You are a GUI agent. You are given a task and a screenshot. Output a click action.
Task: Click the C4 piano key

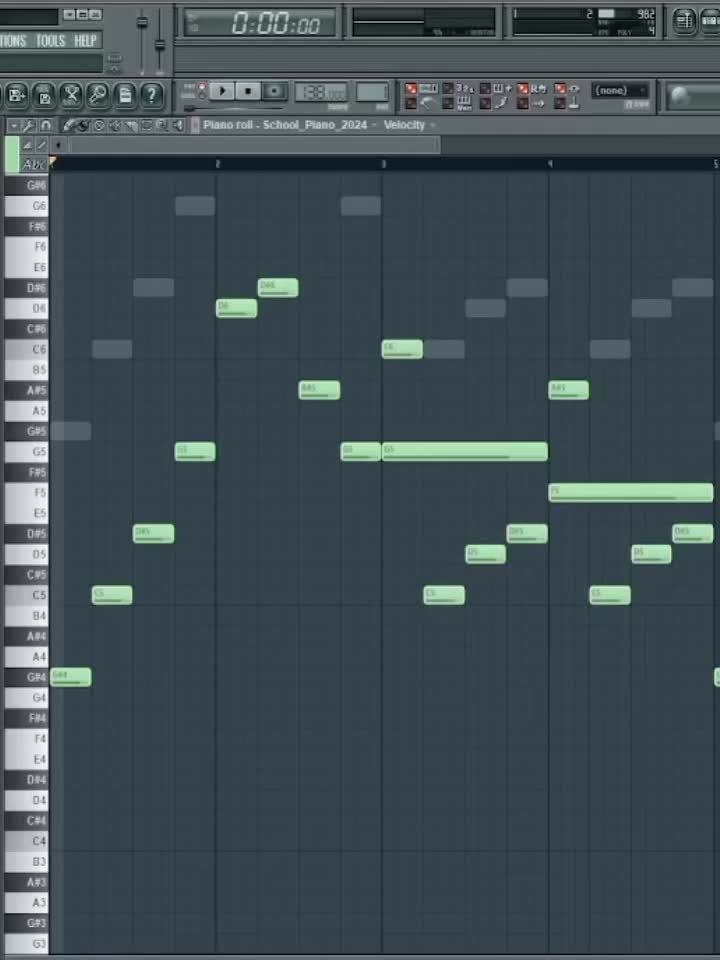(x=26, y=841)
